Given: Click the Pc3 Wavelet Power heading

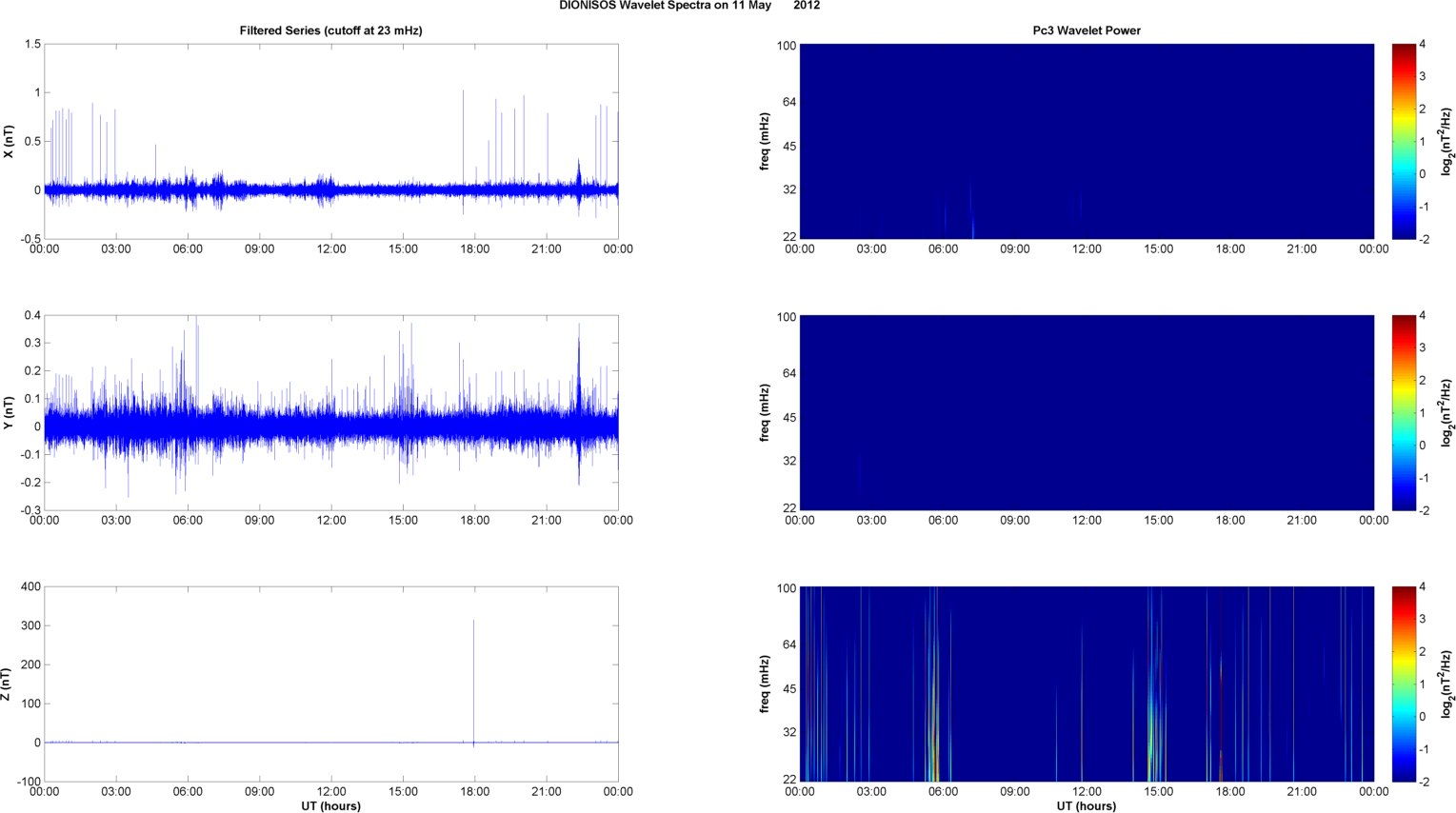Looking at the screenshot, I should [1087, 30].
